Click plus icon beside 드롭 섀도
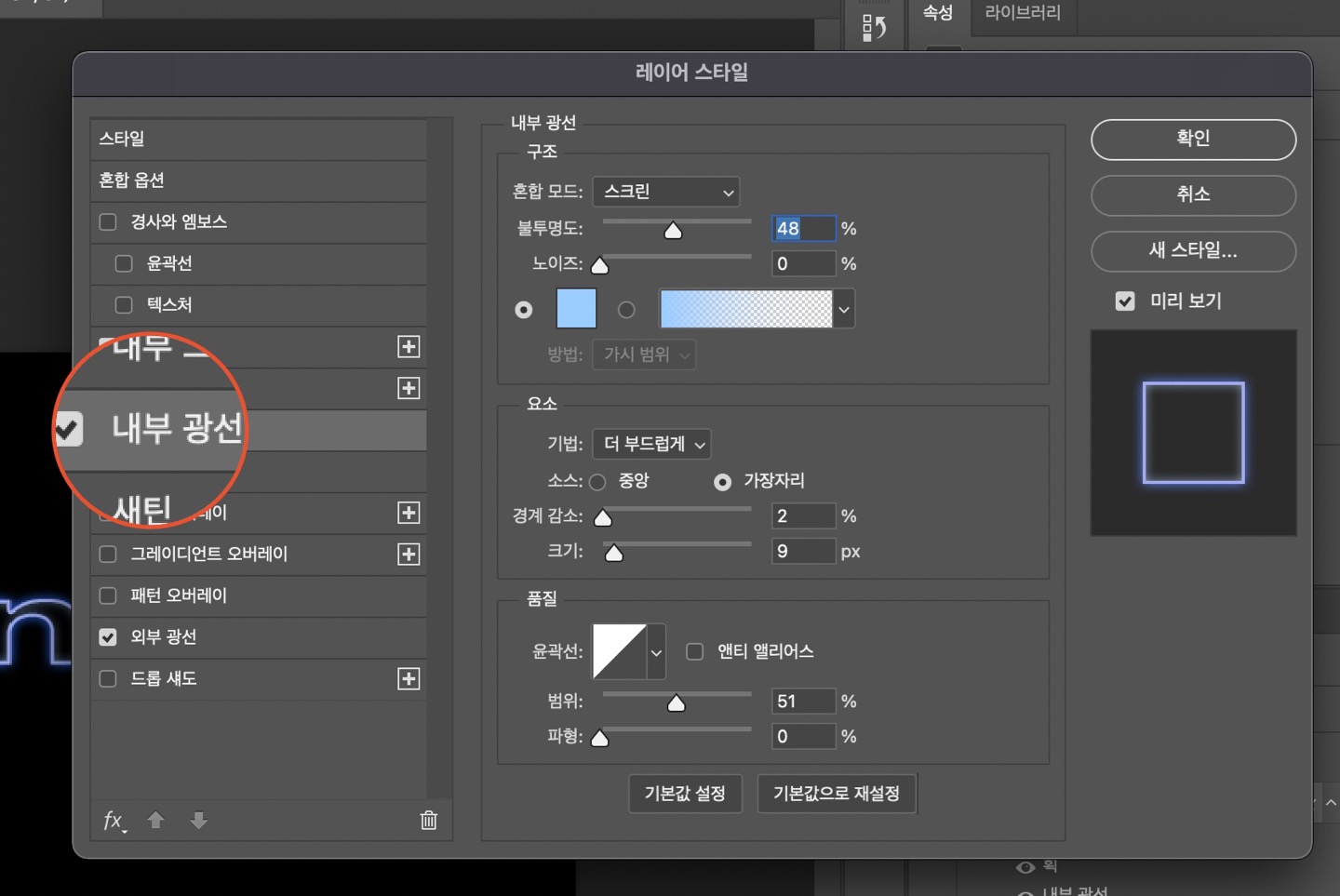This screenshot has width=1340, height=896. [x=409, y=679]
